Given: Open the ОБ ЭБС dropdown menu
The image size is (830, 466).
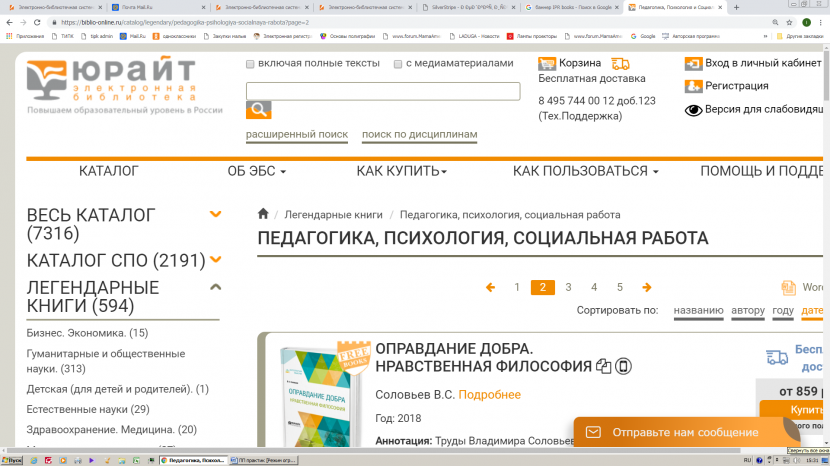Looking at the screenshot, I should click(256, 171).
